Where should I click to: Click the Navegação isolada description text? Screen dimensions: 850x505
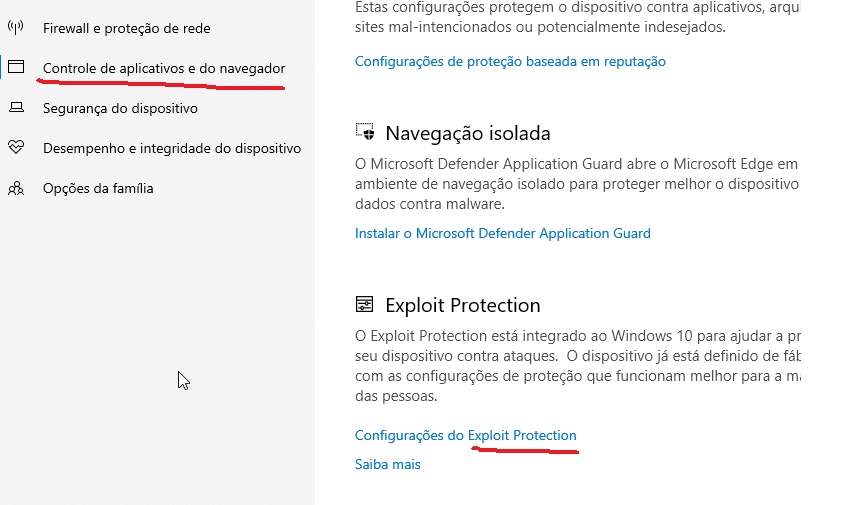click(x=577, y=183)
